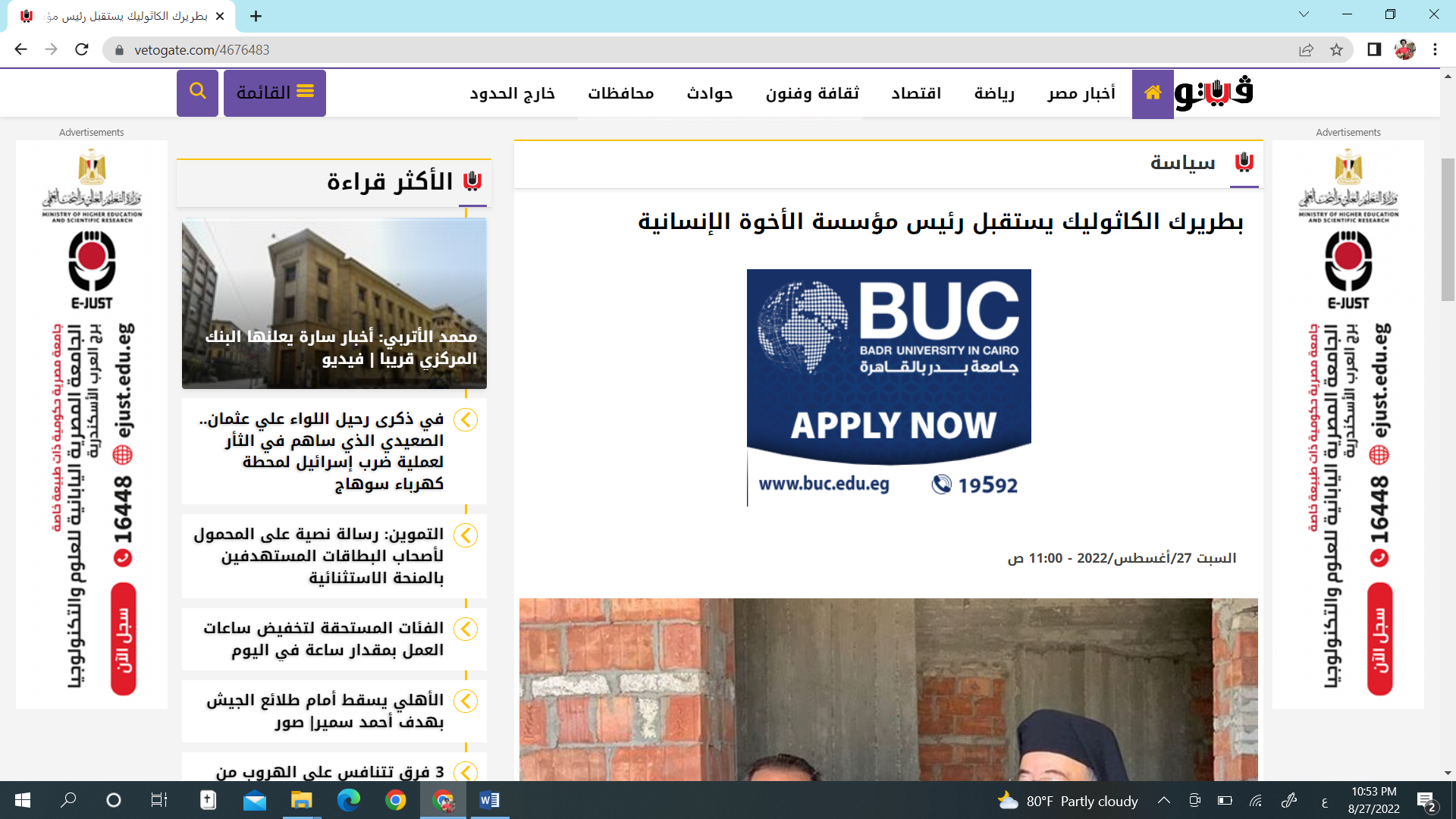Close the بطريرك الكاثوليك tab
This screenshot has height=819, width=1456.
click(x=220, y=16)
